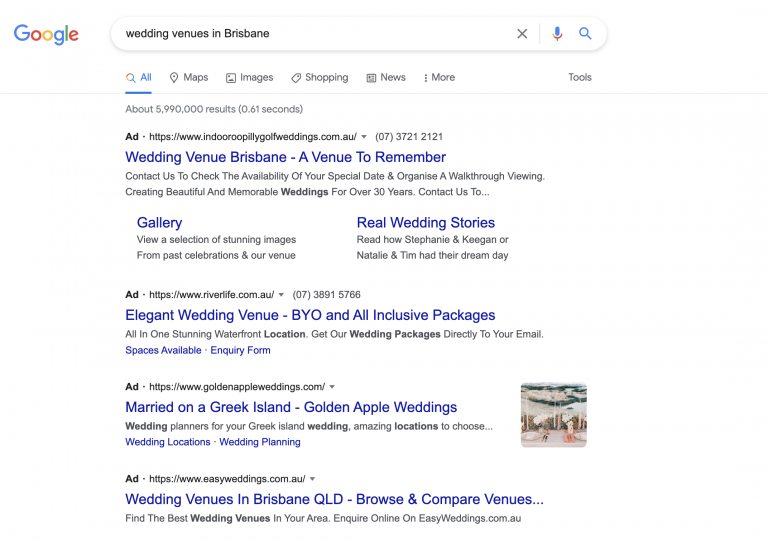Open the Wedding Venue Brisbane ad headline

285,157
